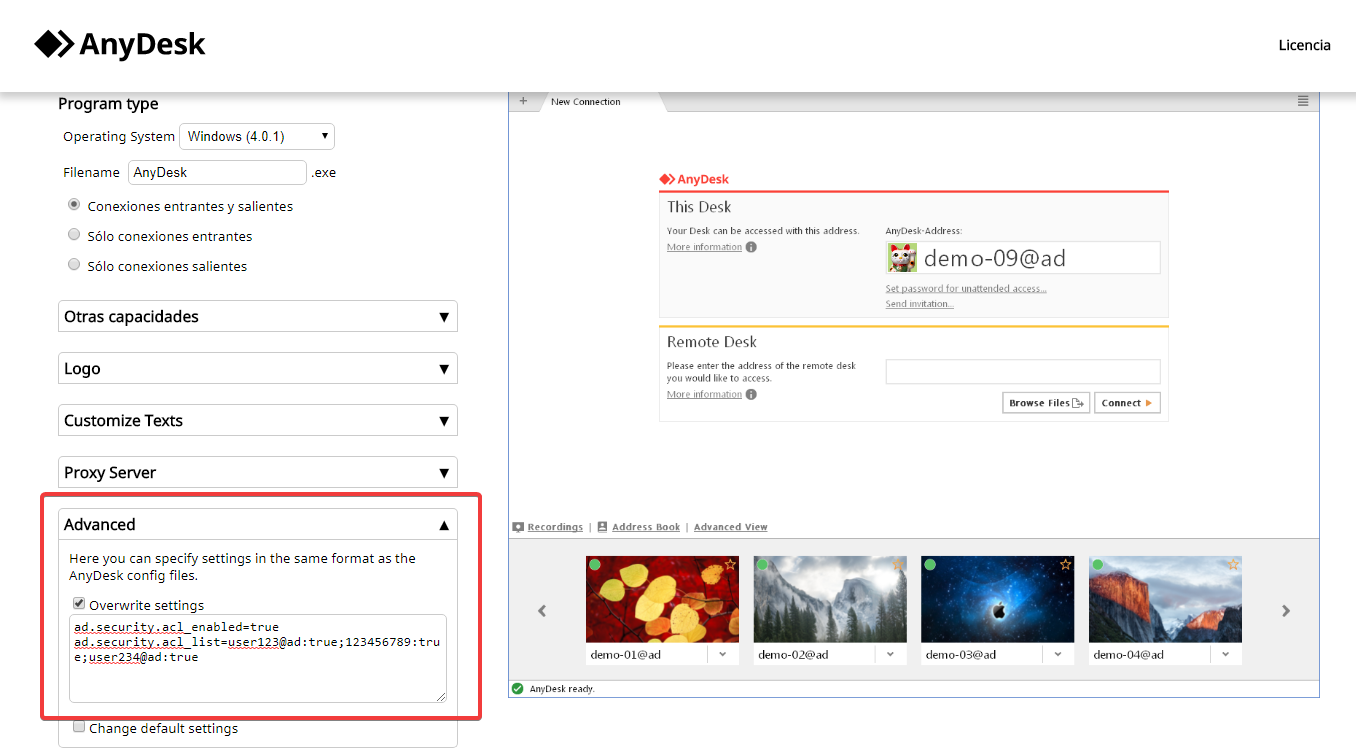The width and height of the screenshot is (1356, 753).
Task: Open dropdown arrow for demo-04@ad
Action: tap(1226, 654)
